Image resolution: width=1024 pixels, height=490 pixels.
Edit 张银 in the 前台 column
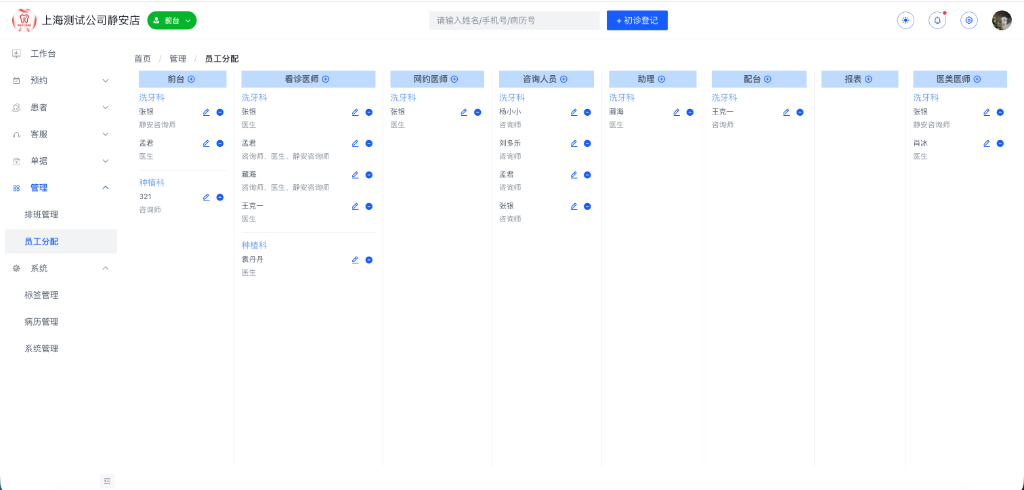coord(206,112)
